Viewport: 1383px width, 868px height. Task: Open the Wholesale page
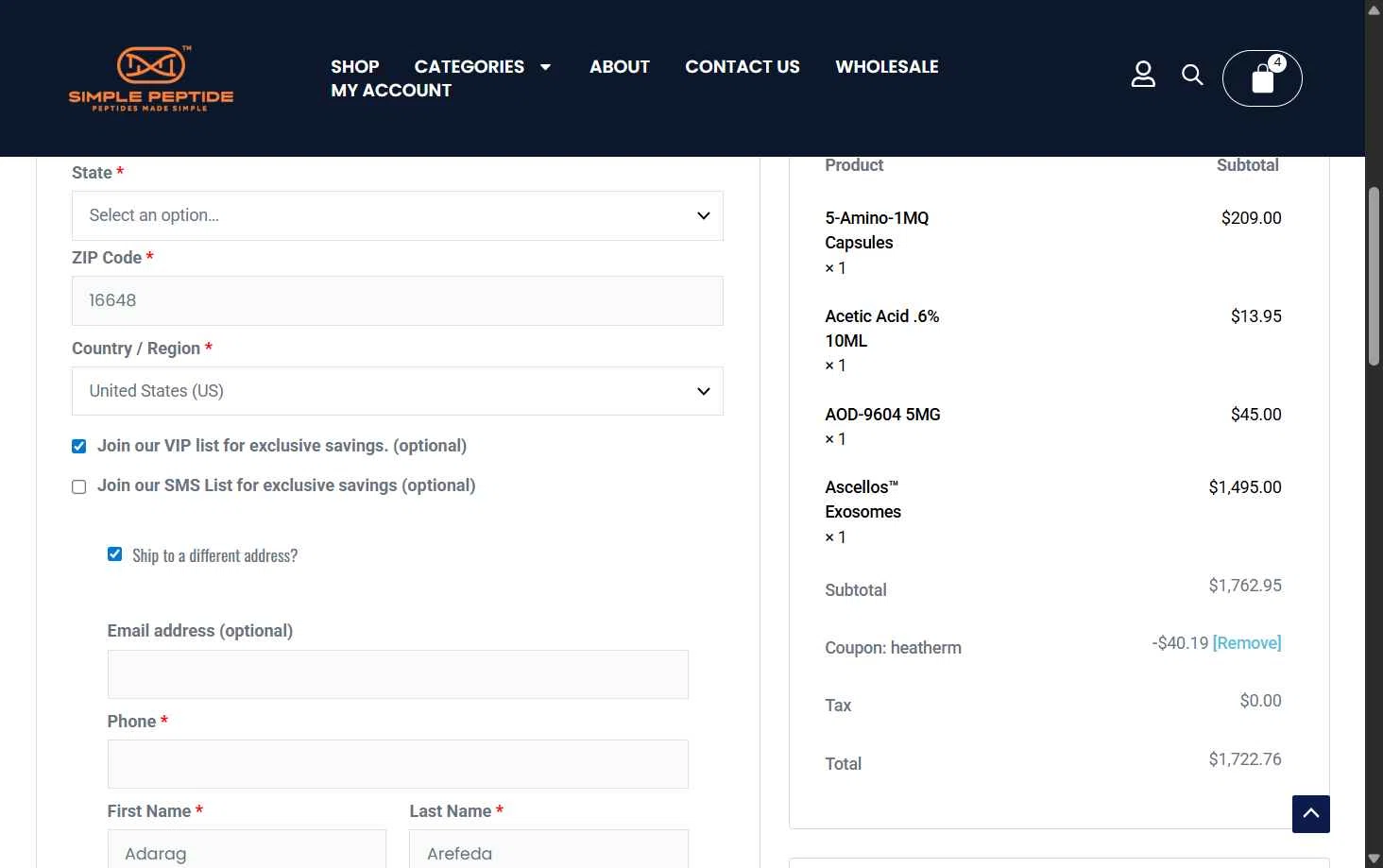887,67
